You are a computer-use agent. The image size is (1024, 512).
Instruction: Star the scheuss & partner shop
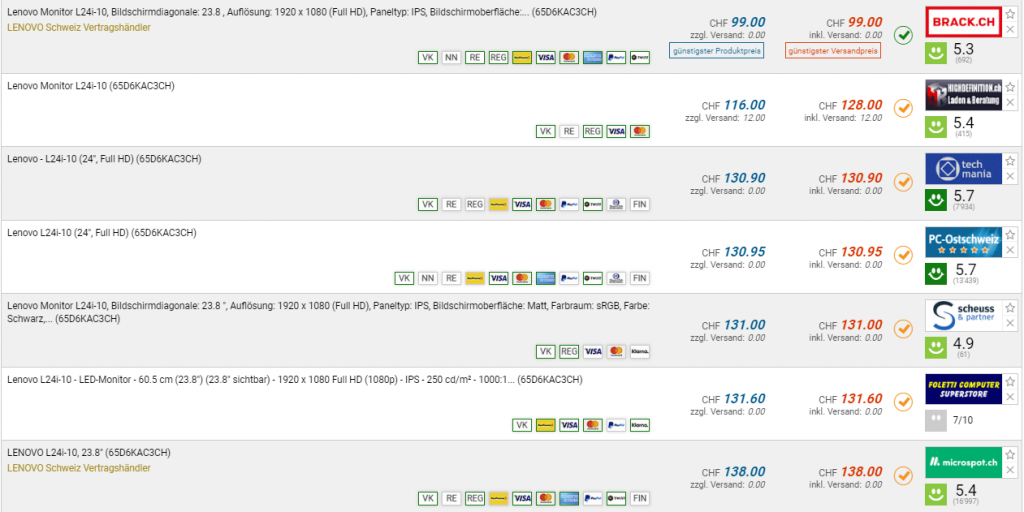point(1010,307)
